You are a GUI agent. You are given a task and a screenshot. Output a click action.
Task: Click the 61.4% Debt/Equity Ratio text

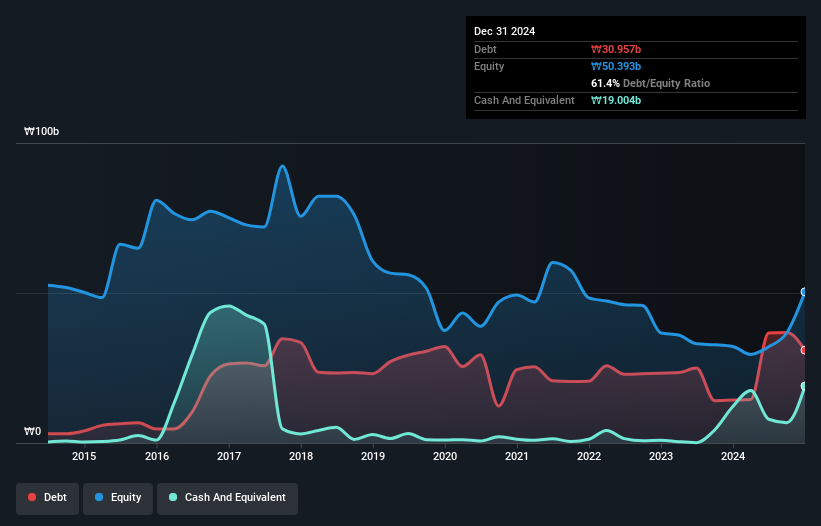(650, 83)
